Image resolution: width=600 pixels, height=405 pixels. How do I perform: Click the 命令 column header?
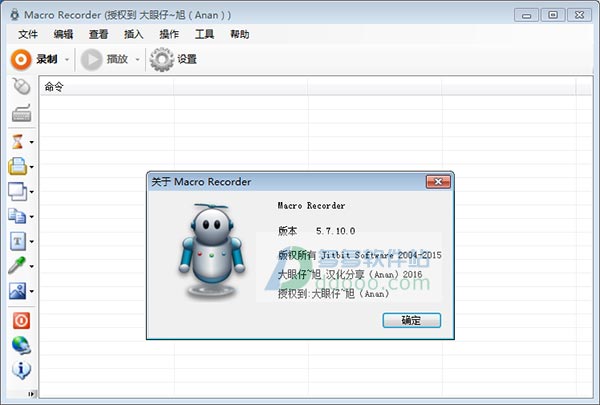click(107, 87)
